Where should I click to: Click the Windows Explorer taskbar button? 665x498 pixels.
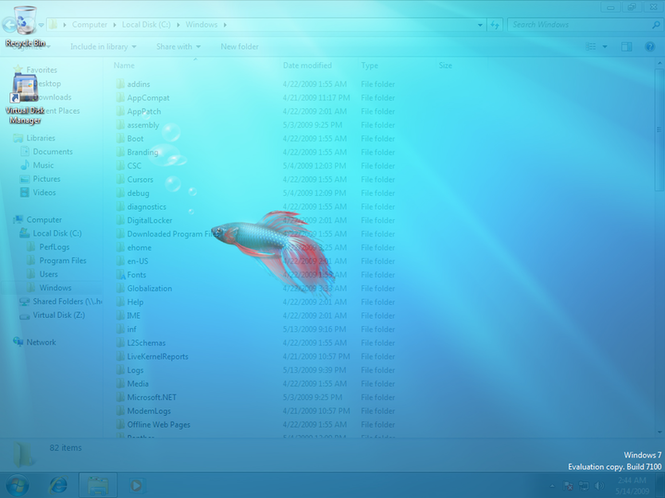[x=98, y=485]
